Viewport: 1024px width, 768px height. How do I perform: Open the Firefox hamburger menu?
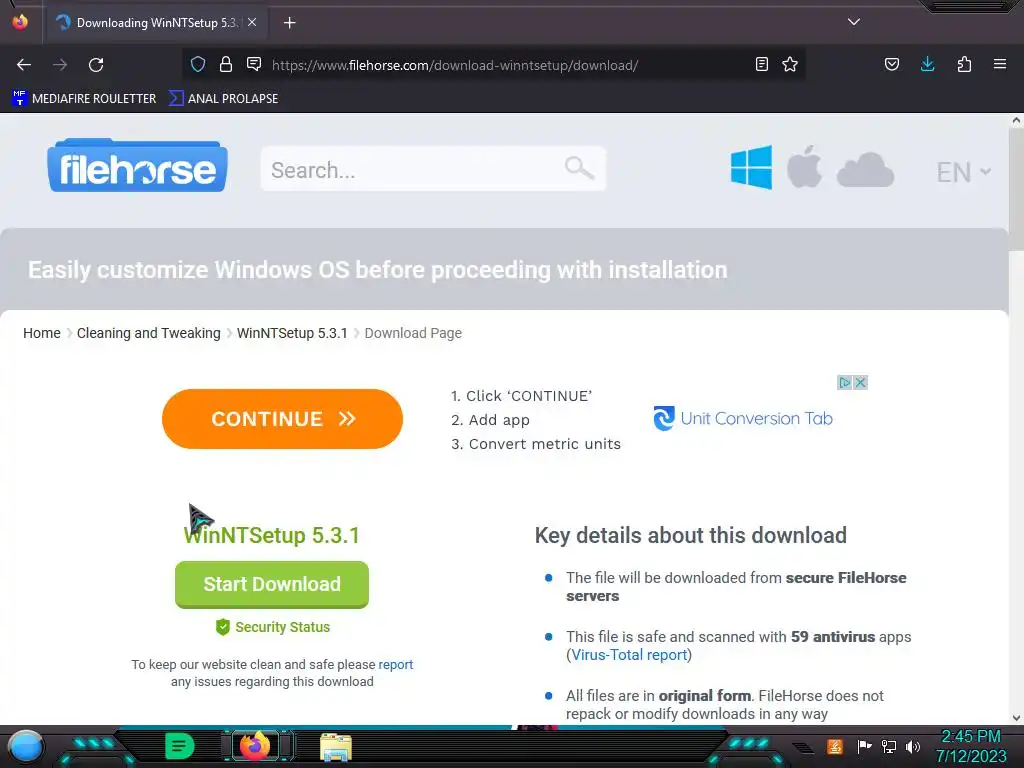pyautogui.click(x=1000, y=64)
